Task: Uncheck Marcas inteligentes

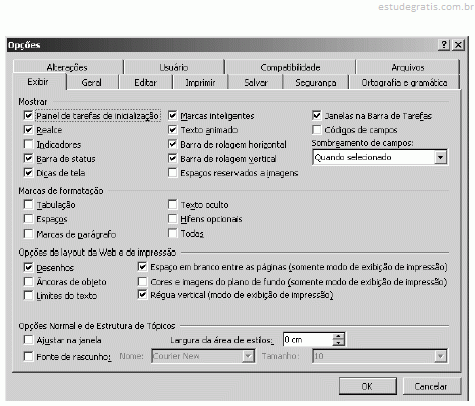Action: click(x=172, y=116)
